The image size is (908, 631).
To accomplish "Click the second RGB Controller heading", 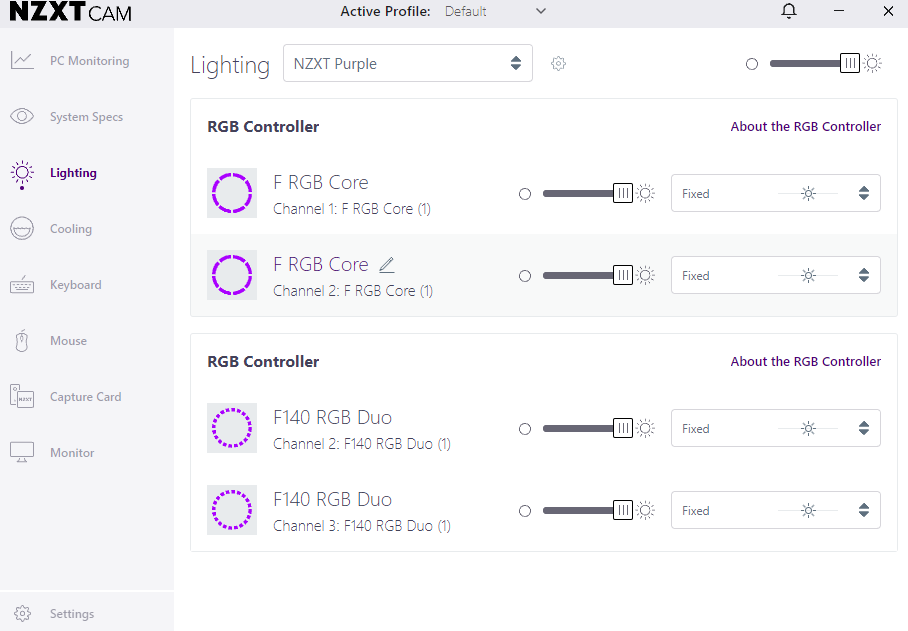I will tap(263, 362).
